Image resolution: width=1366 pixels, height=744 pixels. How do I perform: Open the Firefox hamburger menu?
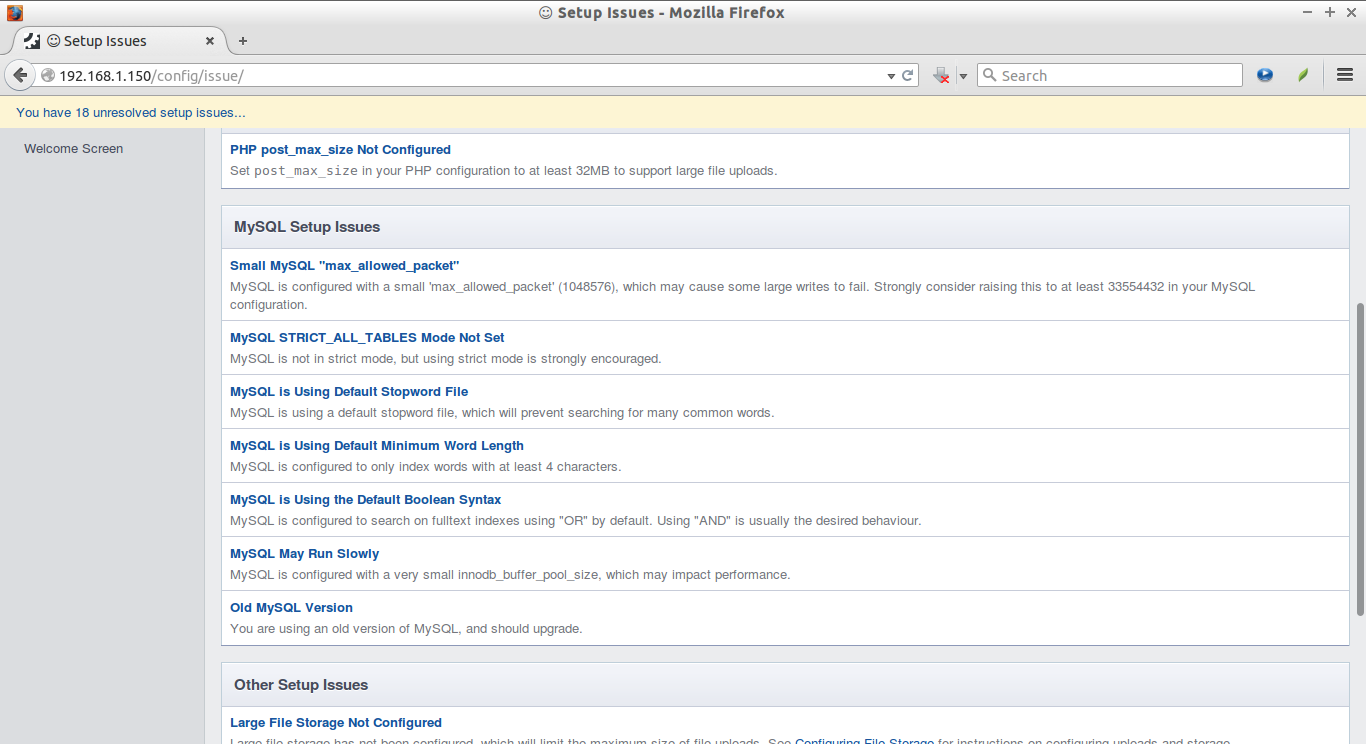pos(1345,75)
